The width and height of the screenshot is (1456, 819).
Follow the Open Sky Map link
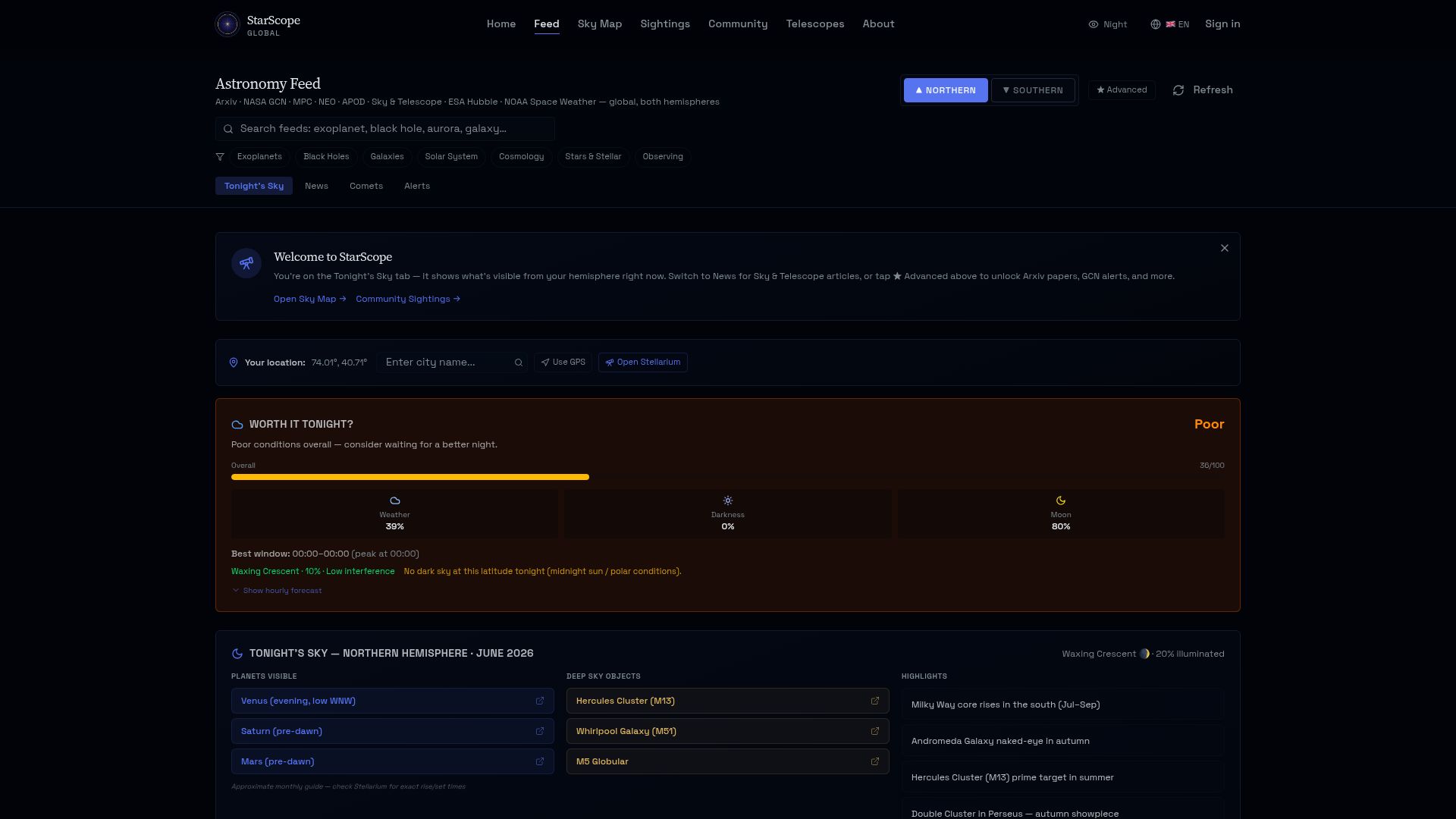310,299
